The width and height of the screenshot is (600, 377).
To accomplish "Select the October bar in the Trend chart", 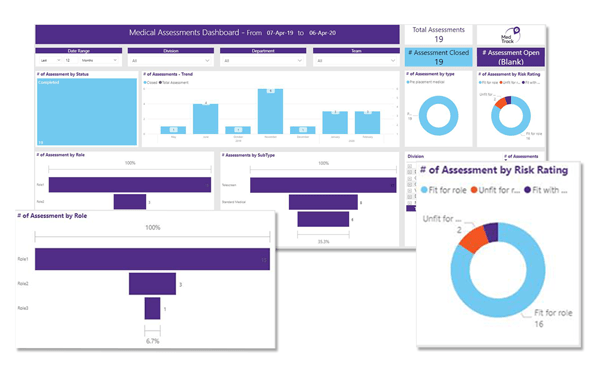I will [x=238, y=130].
